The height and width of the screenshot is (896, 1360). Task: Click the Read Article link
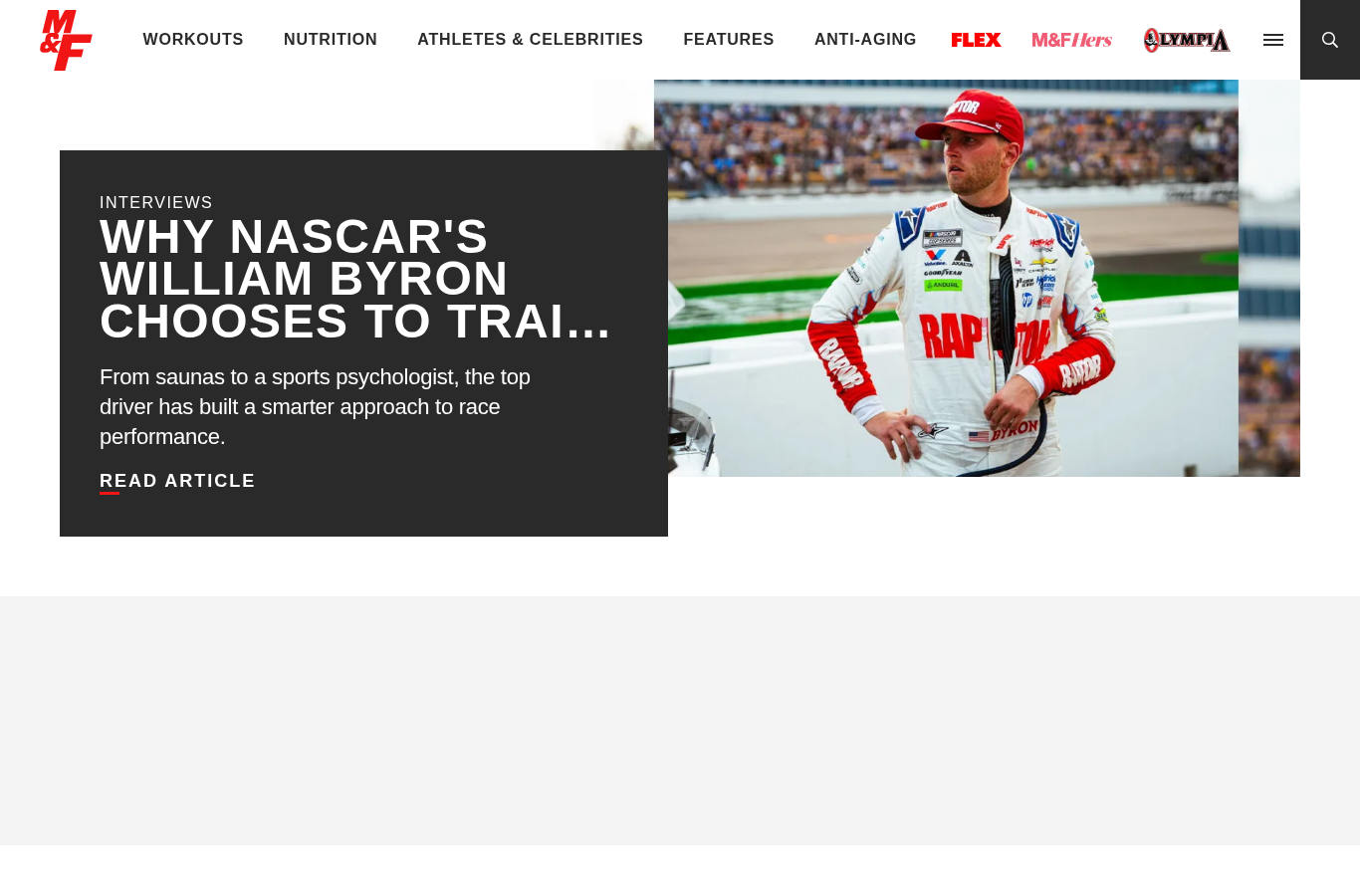pos(177,481)
